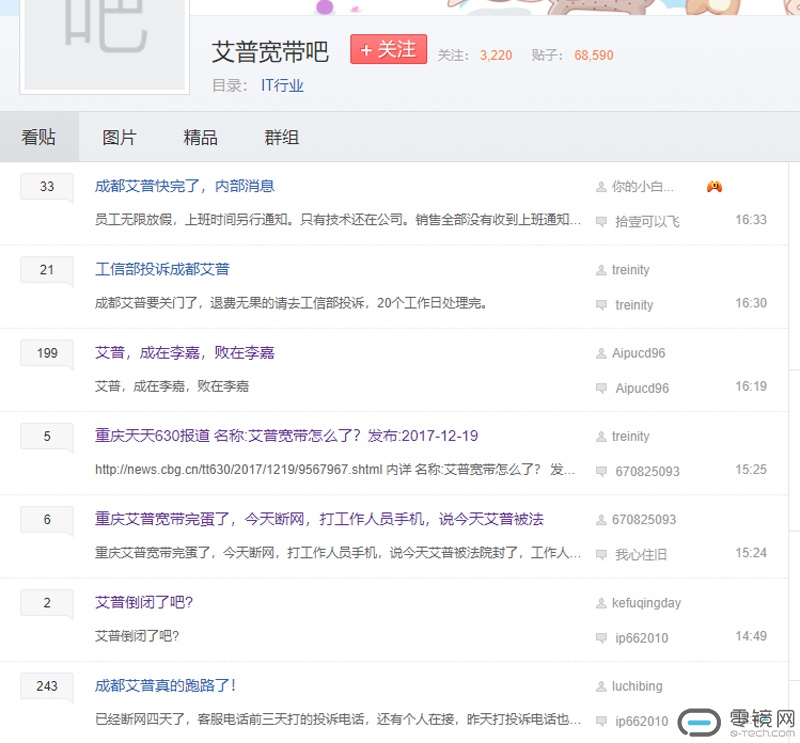
Task: Open thread 重庆艾普宽带完蛋了，今天断网
Action: 319,519
